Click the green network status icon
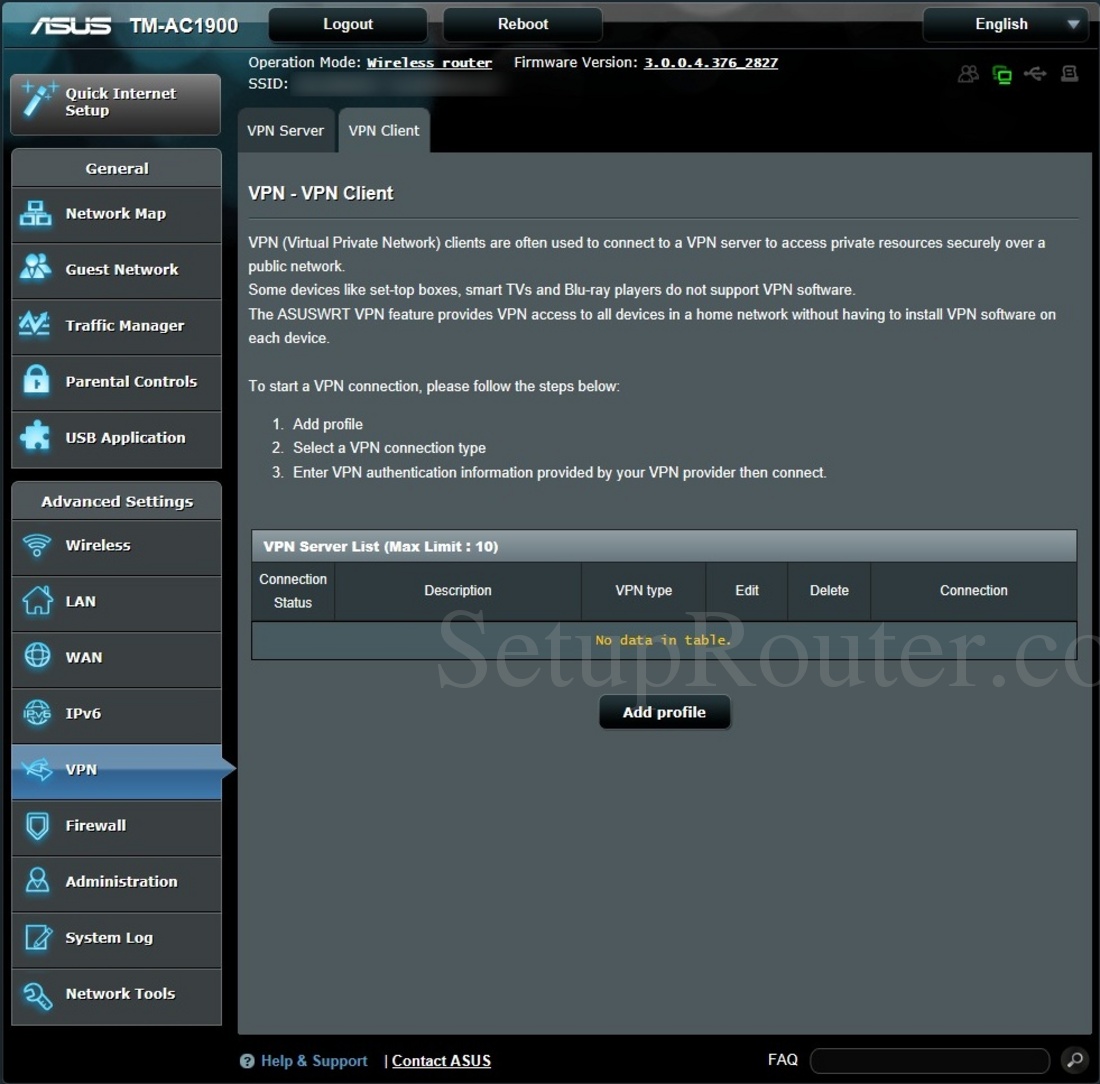Image resolution: width=1100 pixels, height=1084 pixels. [x=1002, y=74]
